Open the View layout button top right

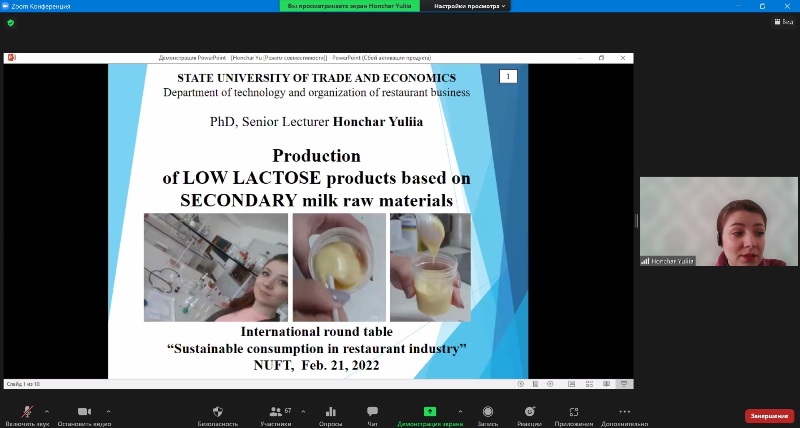[x=784, y=22]
